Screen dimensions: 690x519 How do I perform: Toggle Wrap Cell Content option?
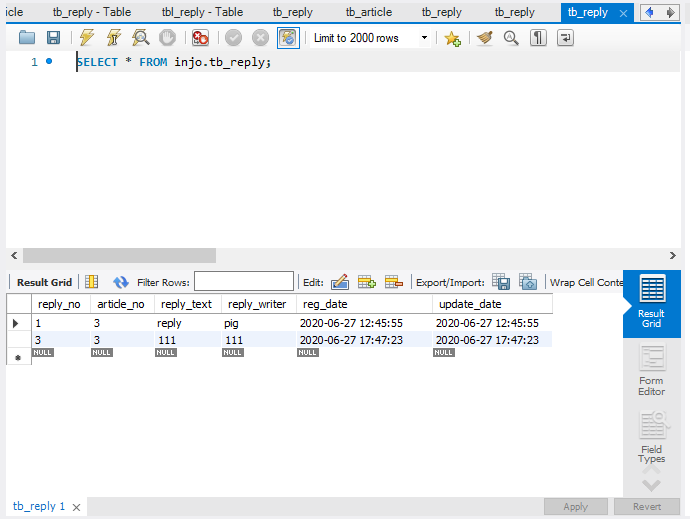pos(586,283)
